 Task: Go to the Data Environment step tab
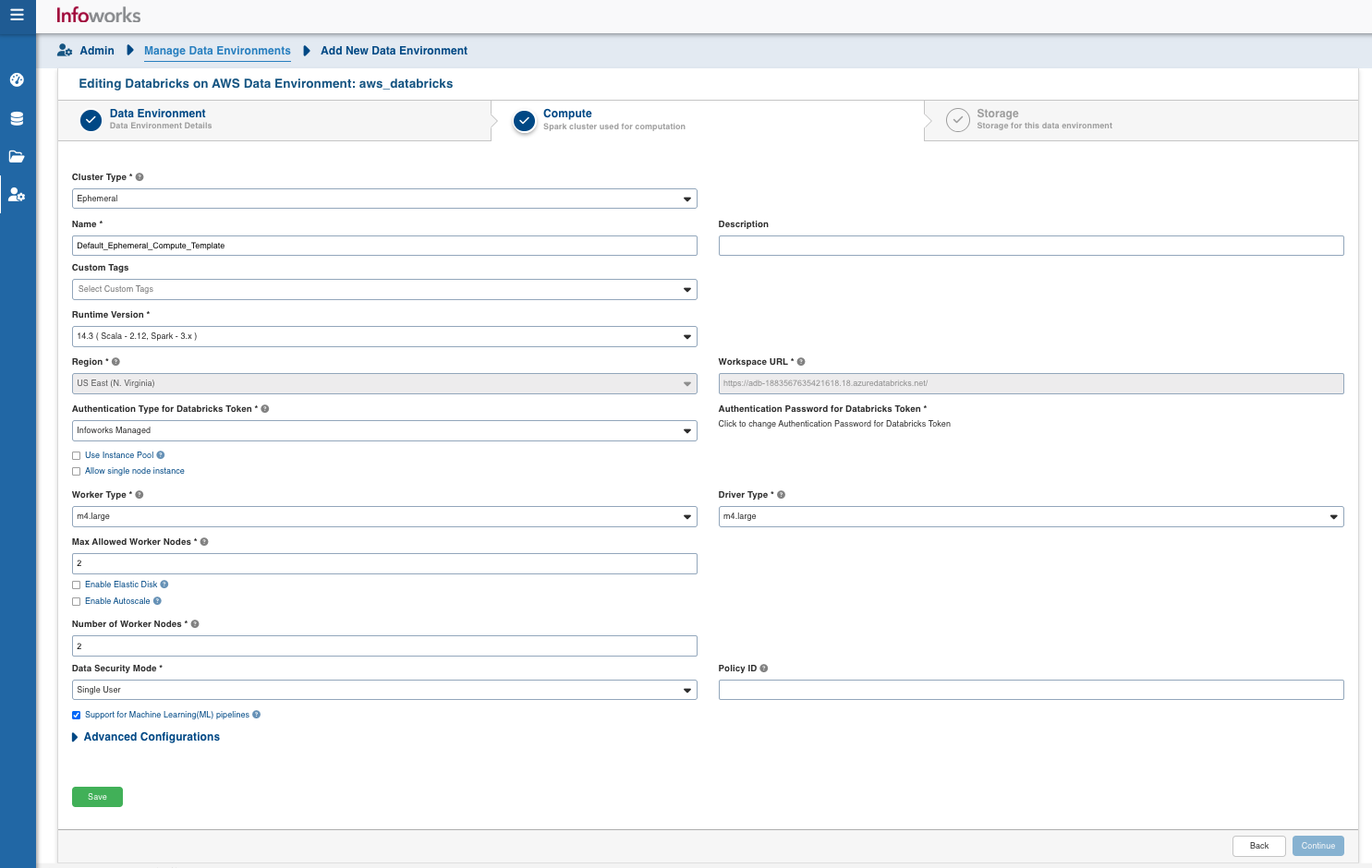point(274,120)
